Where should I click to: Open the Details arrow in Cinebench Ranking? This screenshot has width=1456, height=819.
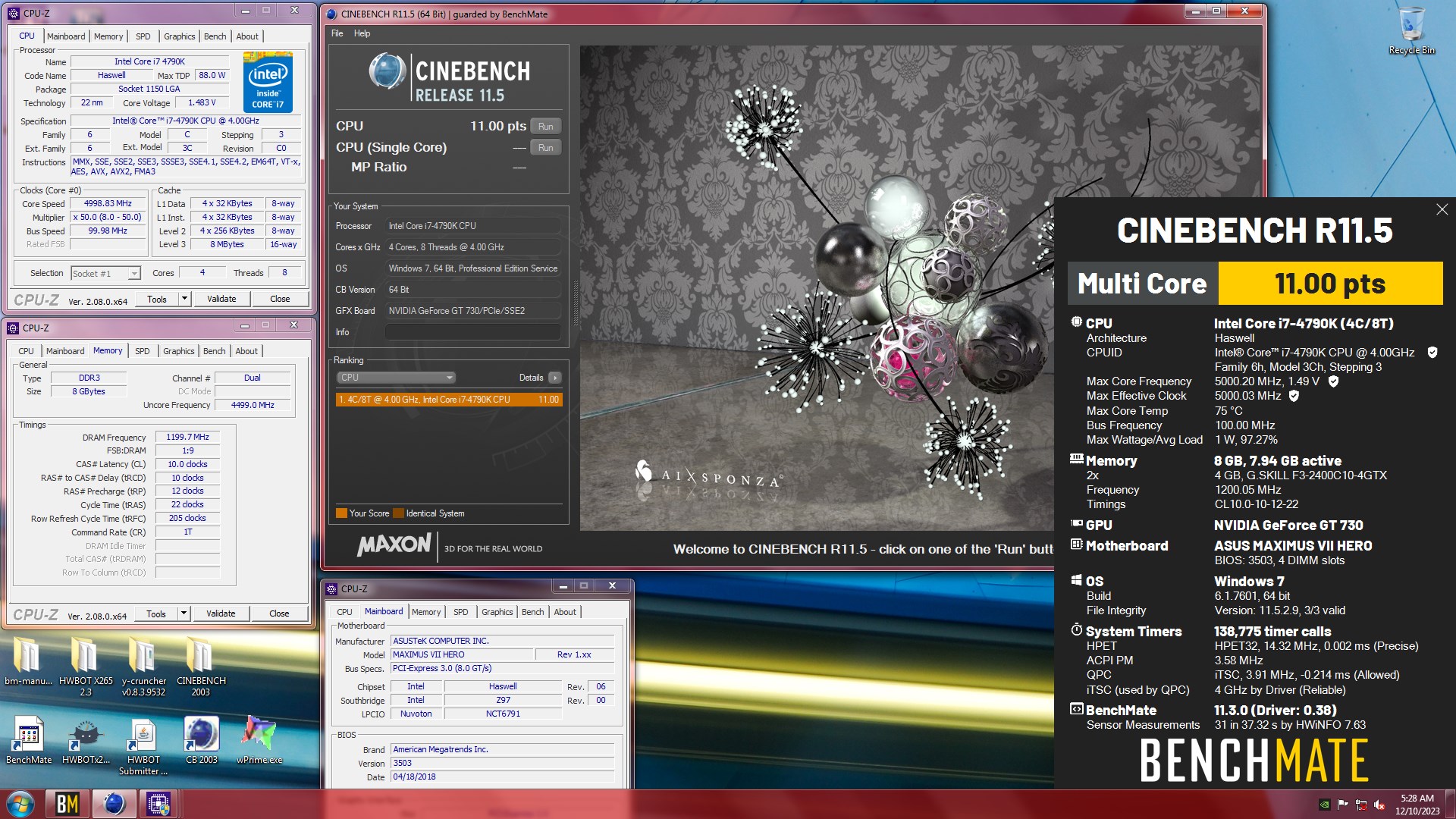(x=555, y=378)
